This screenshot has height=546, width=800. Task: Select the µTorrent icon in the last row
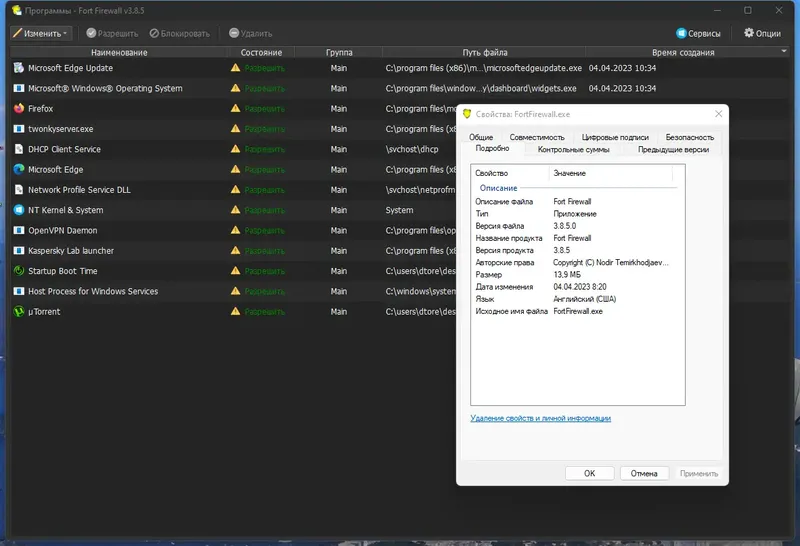pos(19,311)
